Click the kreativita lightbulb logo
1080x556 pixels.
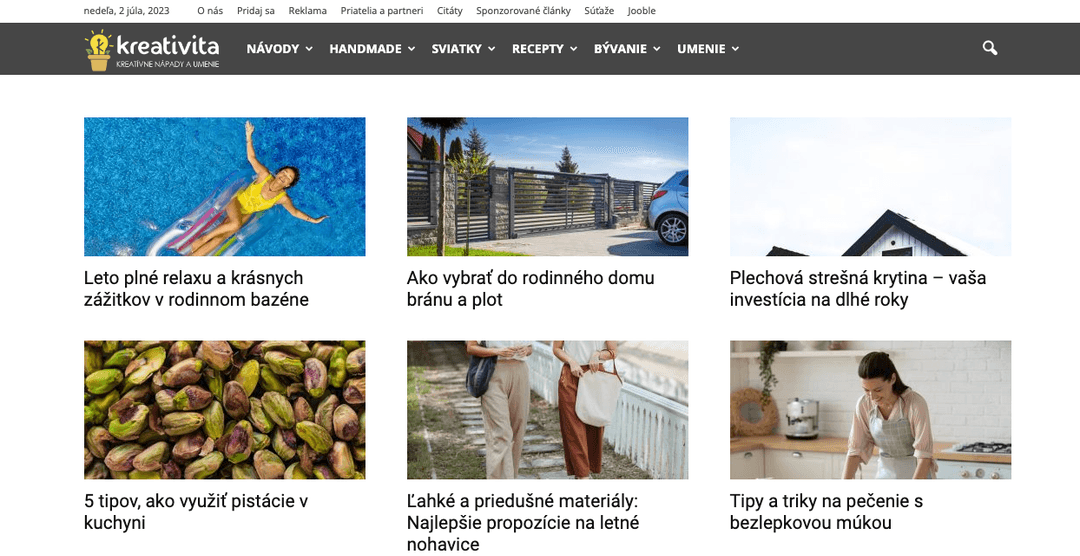[152, 50]
